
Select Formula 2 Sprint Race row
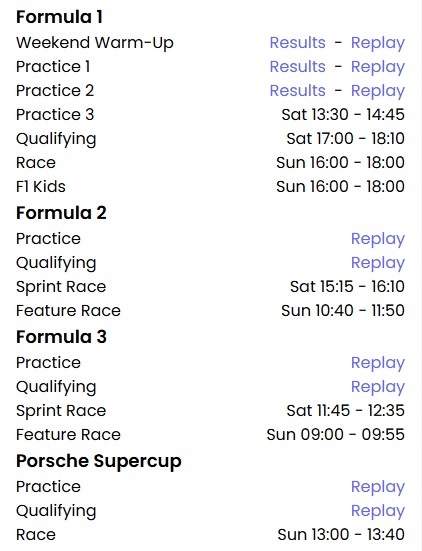click(x=210, y=286)
